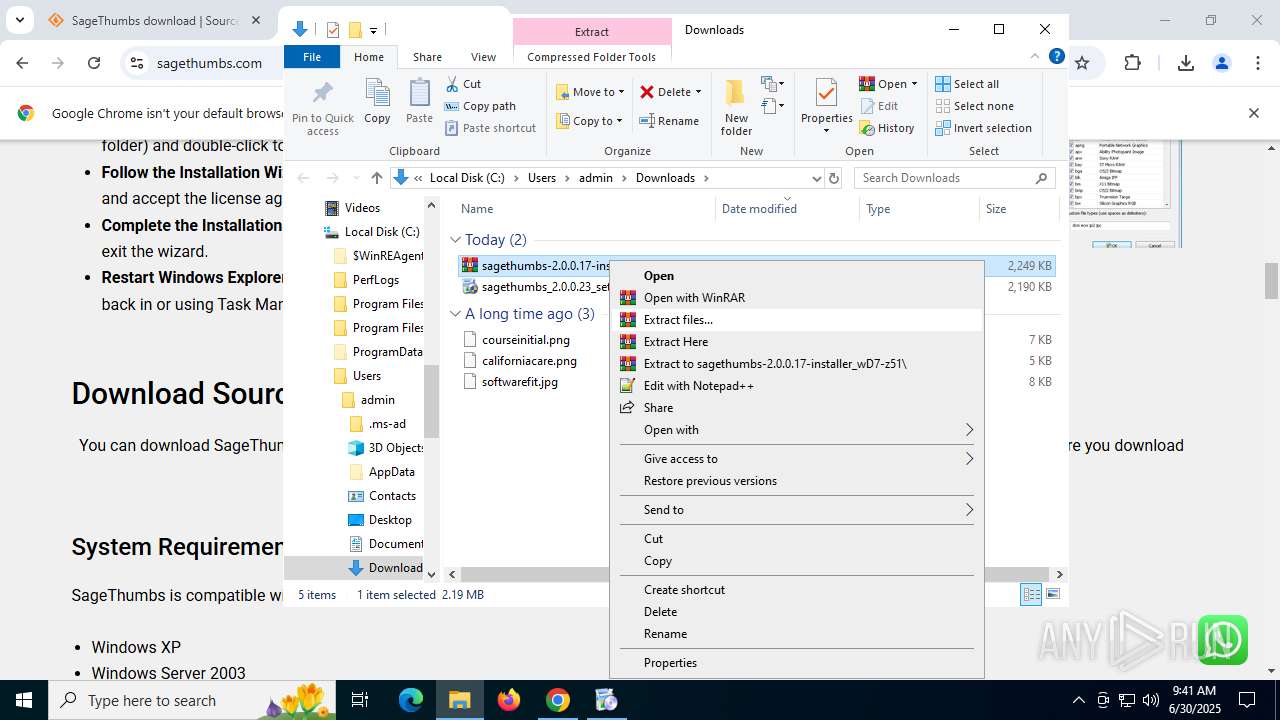Viewport: 1280px width, 720px height.
Task: Open Delete dropdown arrow in ribbon
Action: [698, 92]
